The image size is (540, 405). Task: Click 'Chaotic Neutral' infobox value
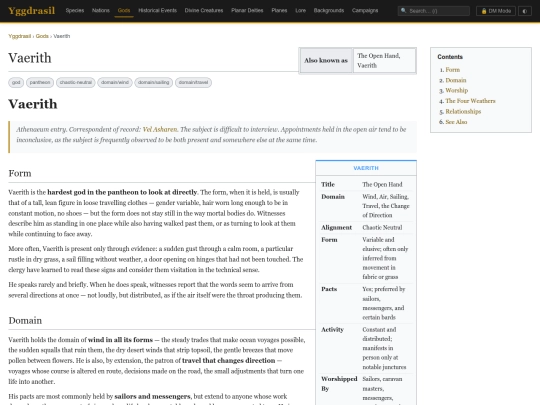(x=382, y=228)
